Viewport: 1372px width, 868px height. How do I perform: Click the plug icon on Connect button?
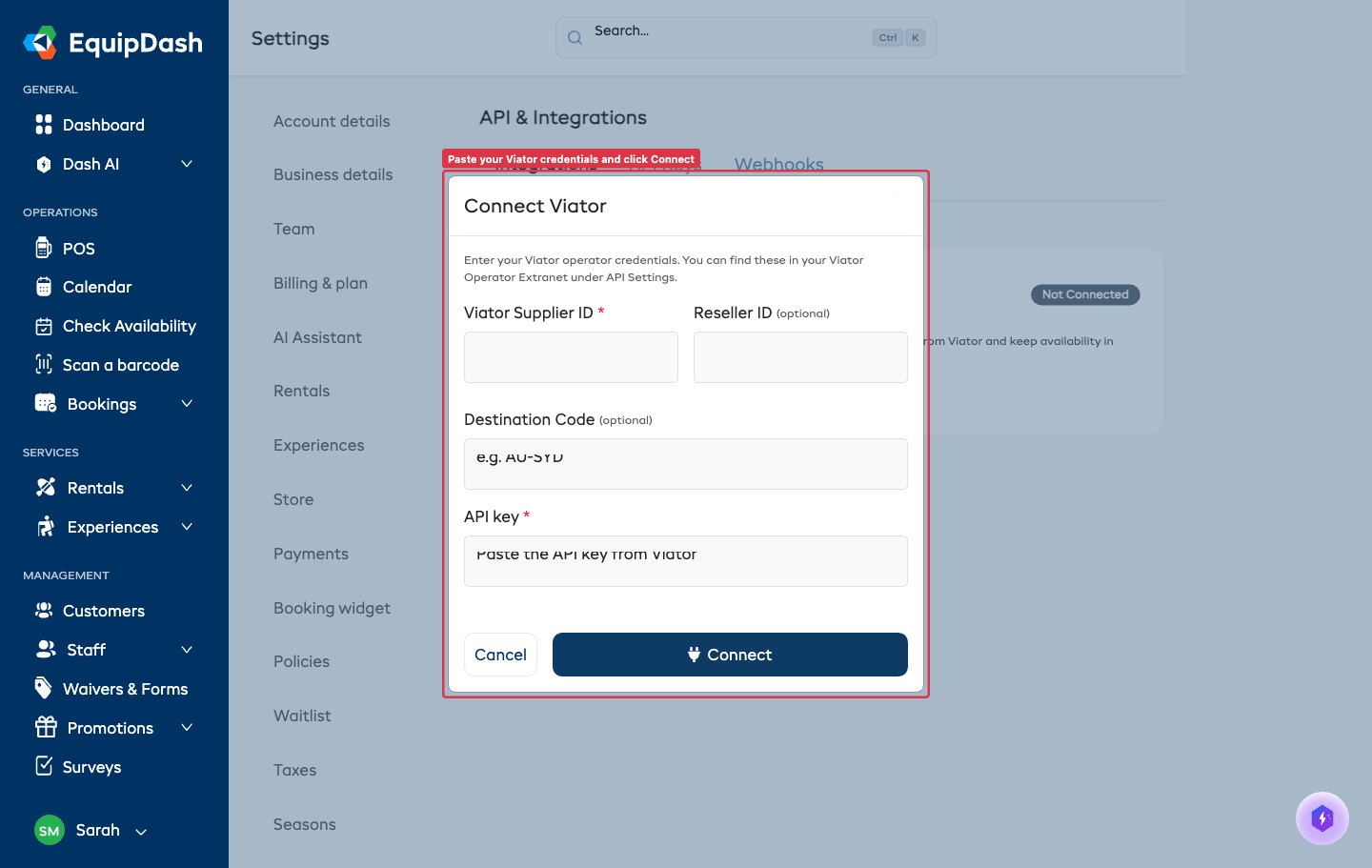click(694, 655)
